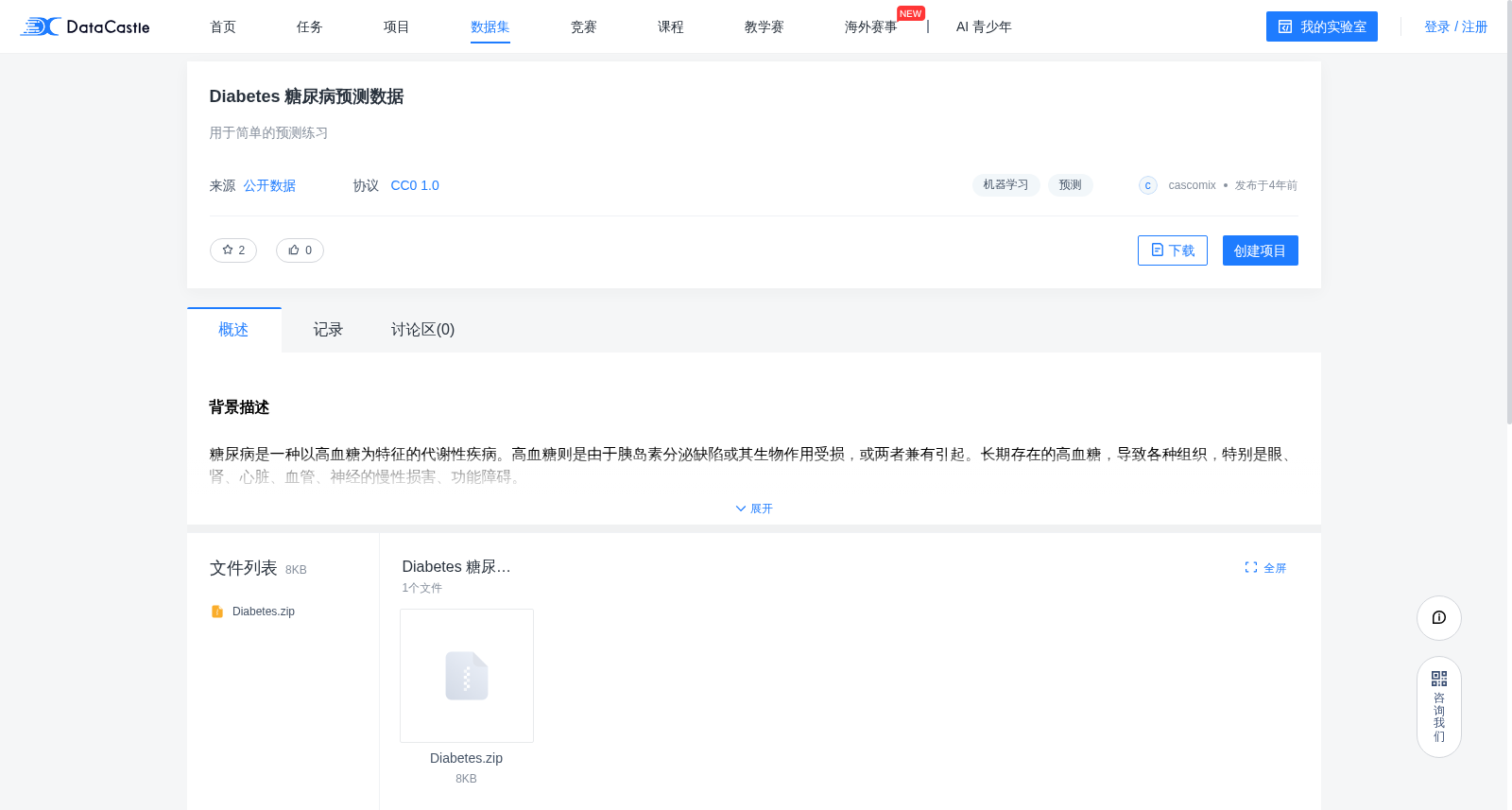Open the 教学赛 menu item
The height and width of the screenshot is (810, 1512).
(x=765, y=26)
